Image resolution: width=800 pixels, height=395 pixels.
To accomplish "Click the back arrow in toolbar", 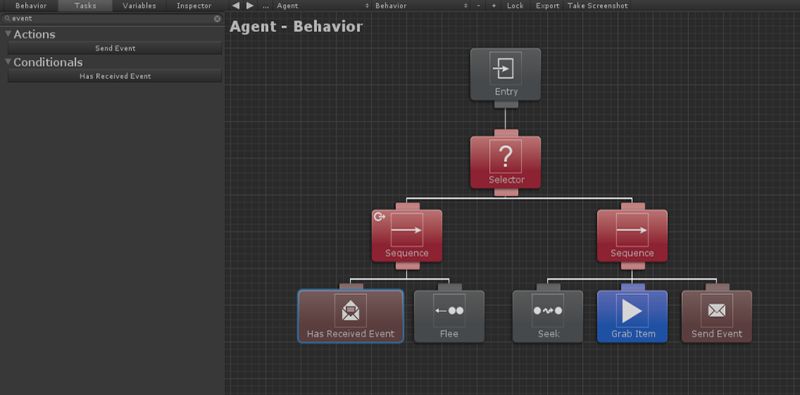I will tap(236, 6).
